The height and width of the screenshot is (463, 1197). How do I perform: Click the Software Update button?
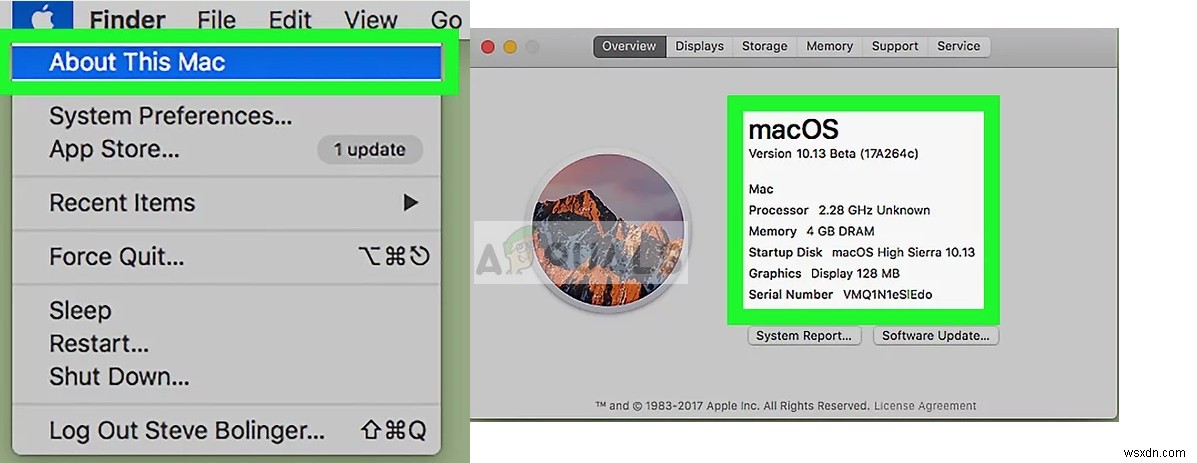coord(936,336)
